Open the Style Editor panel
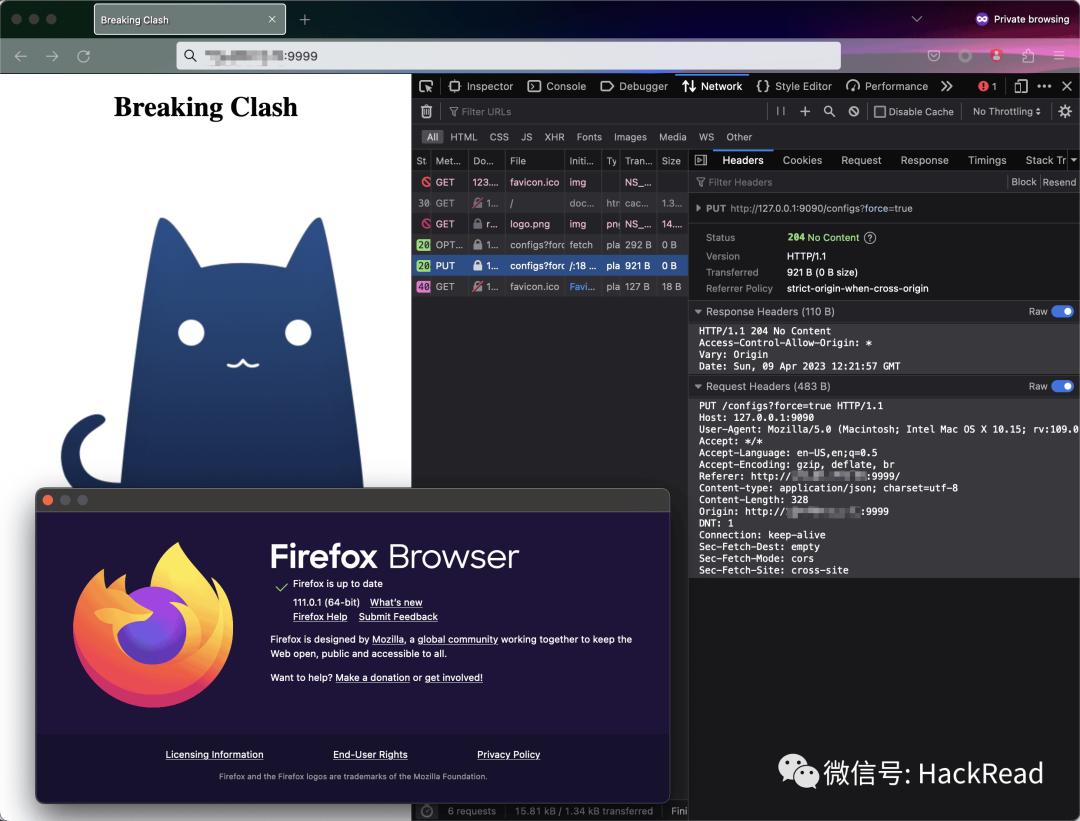 click(794, 86)
